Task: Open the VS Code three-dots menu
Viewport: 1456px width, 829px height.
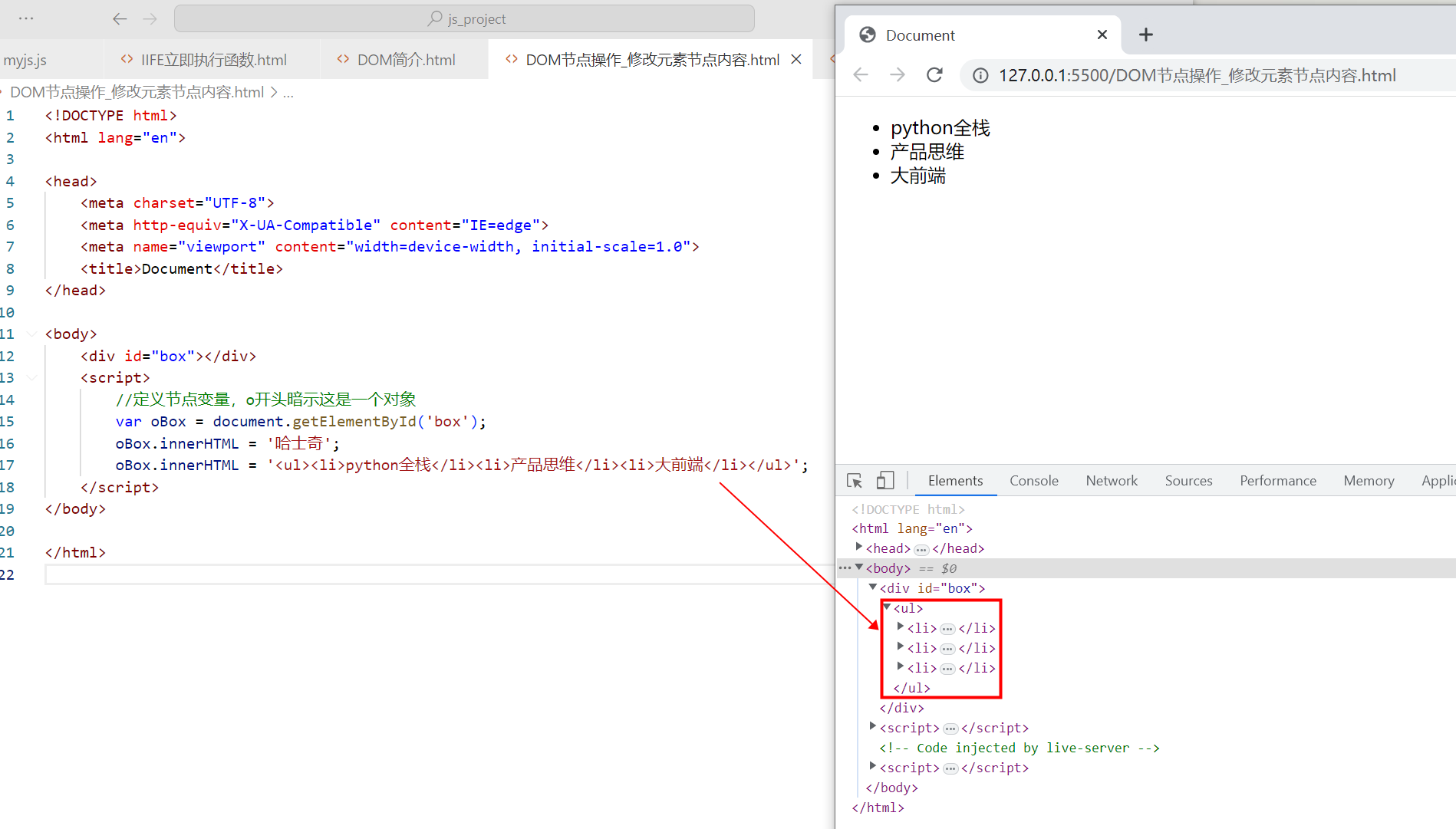Action: [26, 18]
